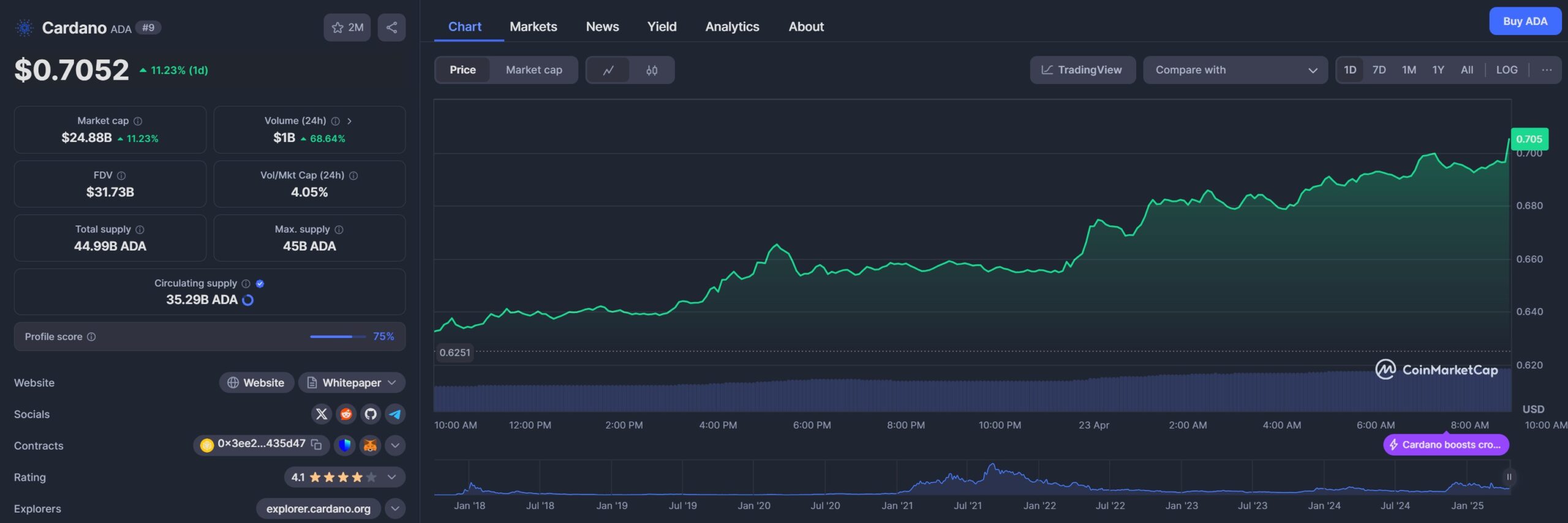Image resolution: width=1568 pixels, height=523 pixels.
Task: Switch chart to Price view
Action: [462, 70]
